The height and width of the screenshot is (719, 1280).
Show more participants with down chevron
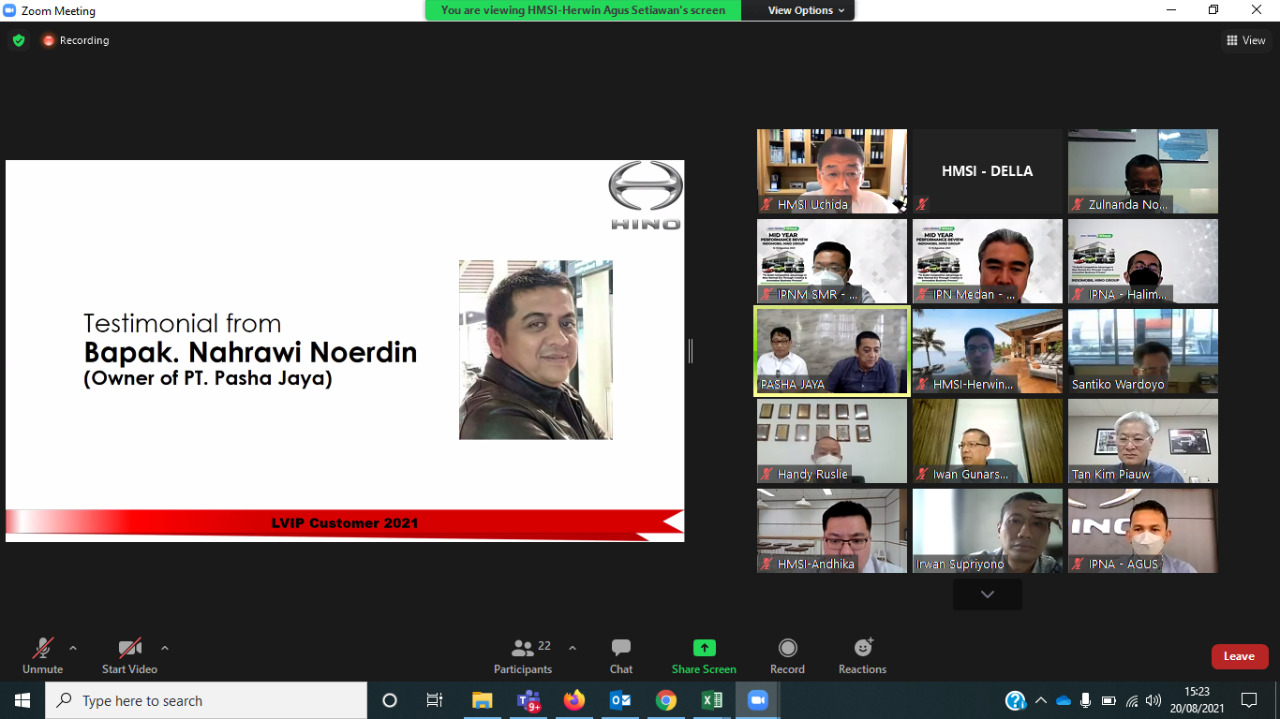pos(987,594)
